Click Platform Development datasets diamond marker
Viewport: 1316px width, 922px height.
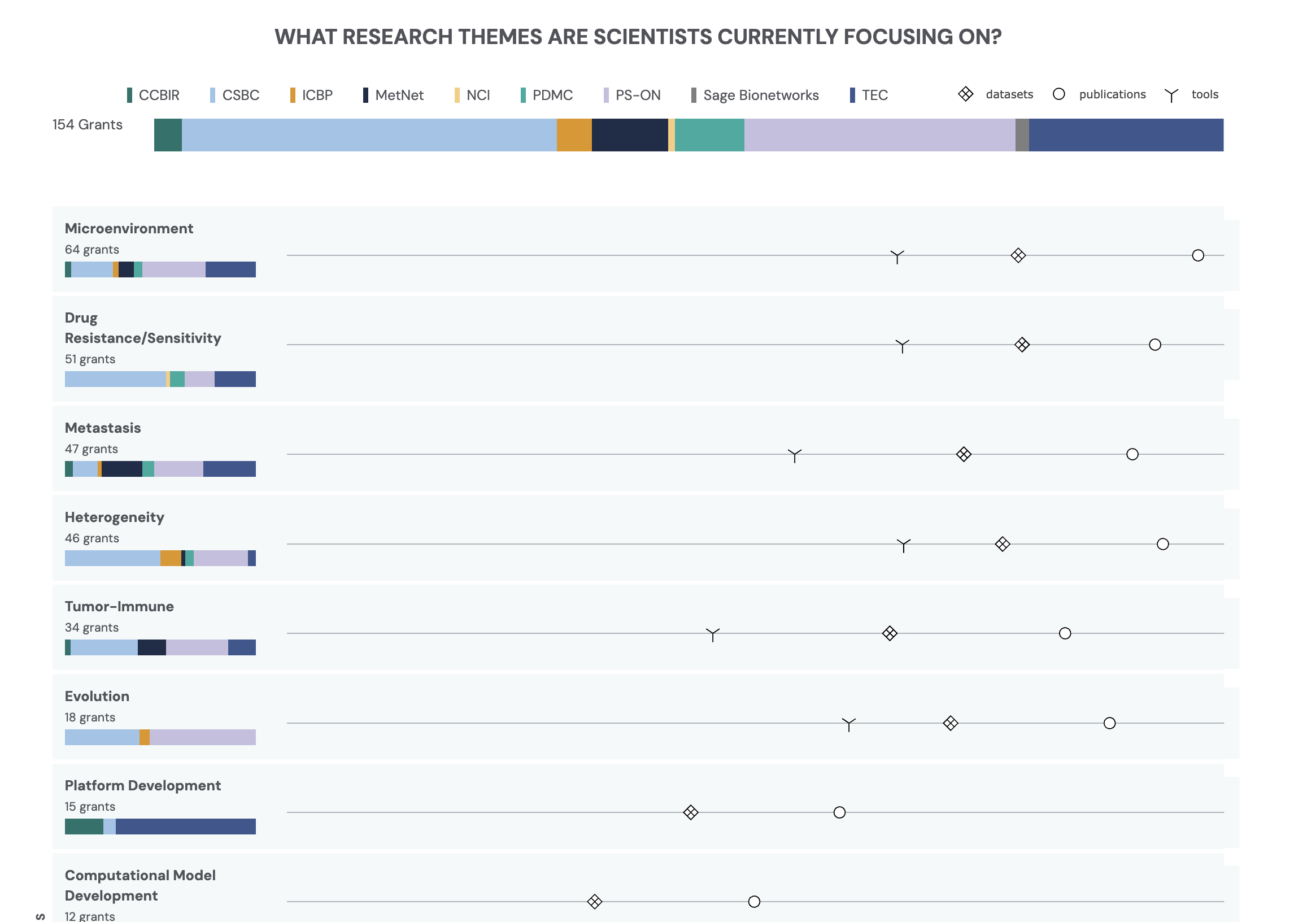click(691, 812)
